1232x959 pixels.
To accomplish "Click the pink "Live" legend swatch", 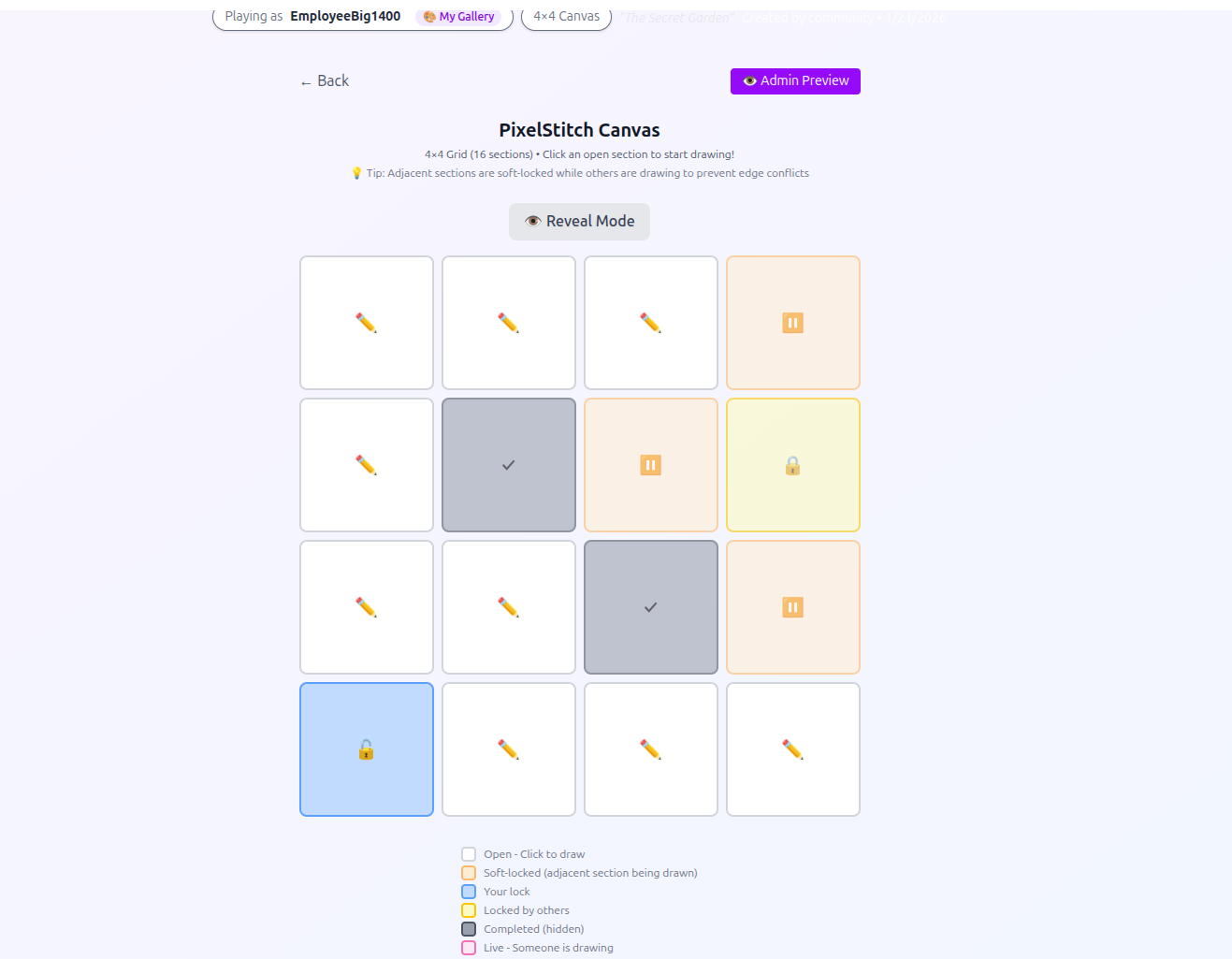I will pyautogui.click(x=469, y=948).
